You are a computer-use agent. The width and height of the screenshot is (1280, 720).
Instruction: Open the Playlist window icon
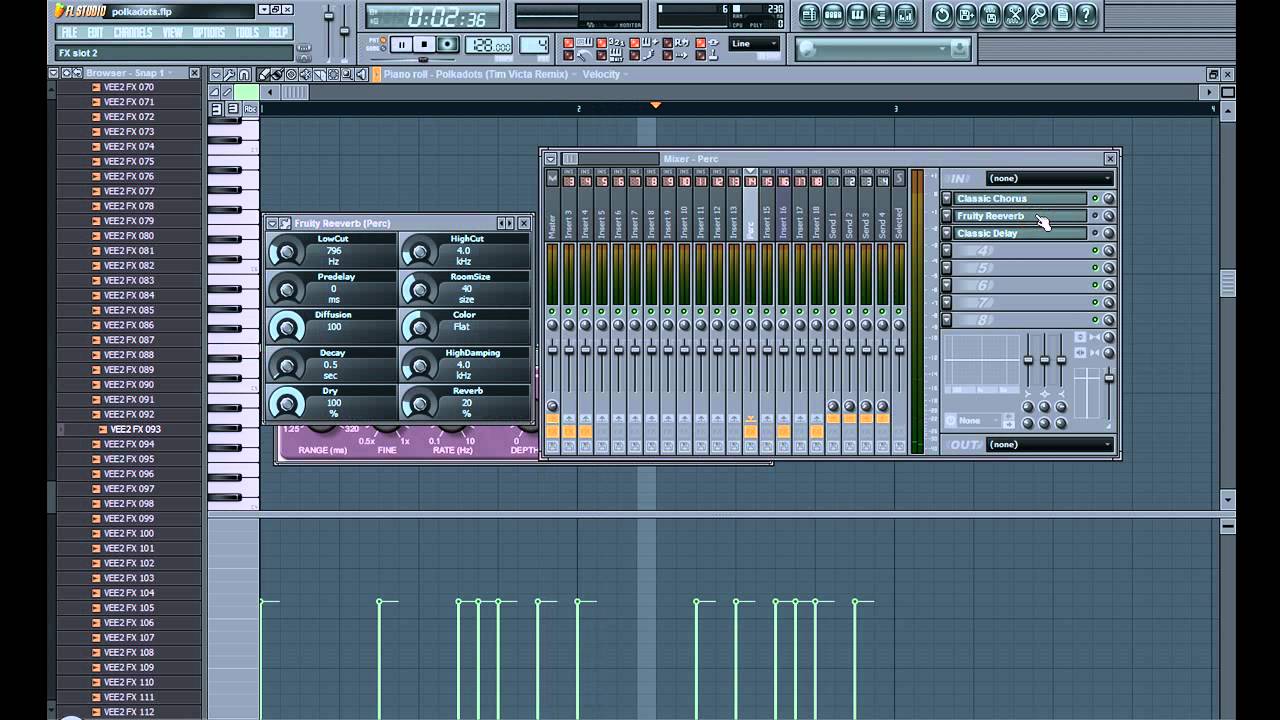[810, 15]
